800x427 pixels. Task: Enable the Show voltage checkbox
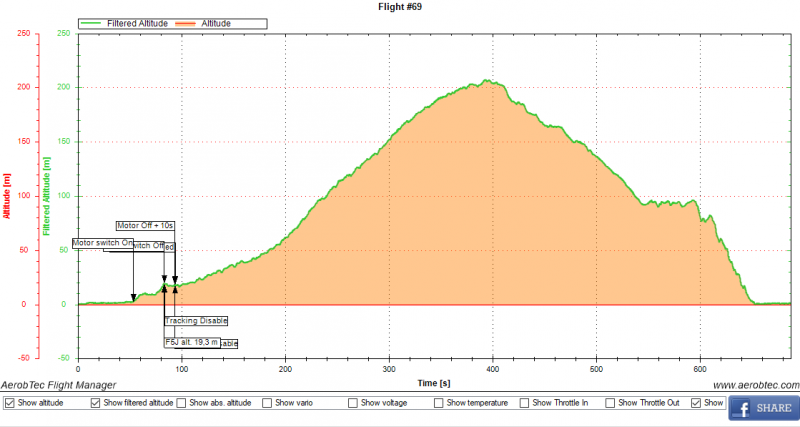(354, 403)
